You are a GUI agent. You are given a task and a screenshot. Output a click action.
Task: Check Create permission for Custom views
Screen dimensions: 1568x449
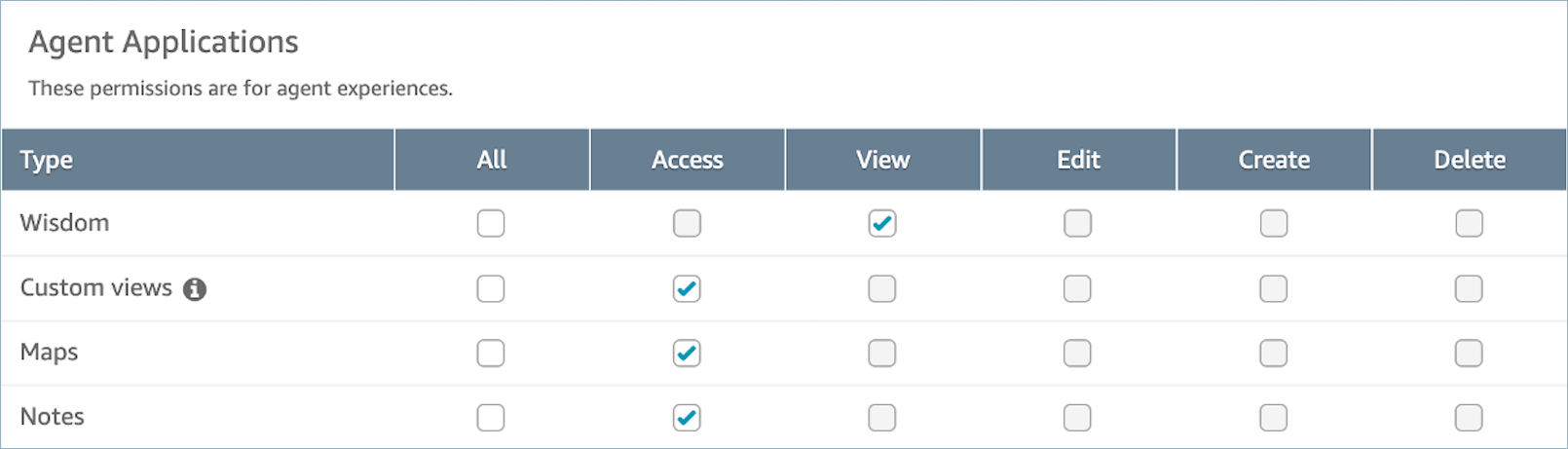1274,289
